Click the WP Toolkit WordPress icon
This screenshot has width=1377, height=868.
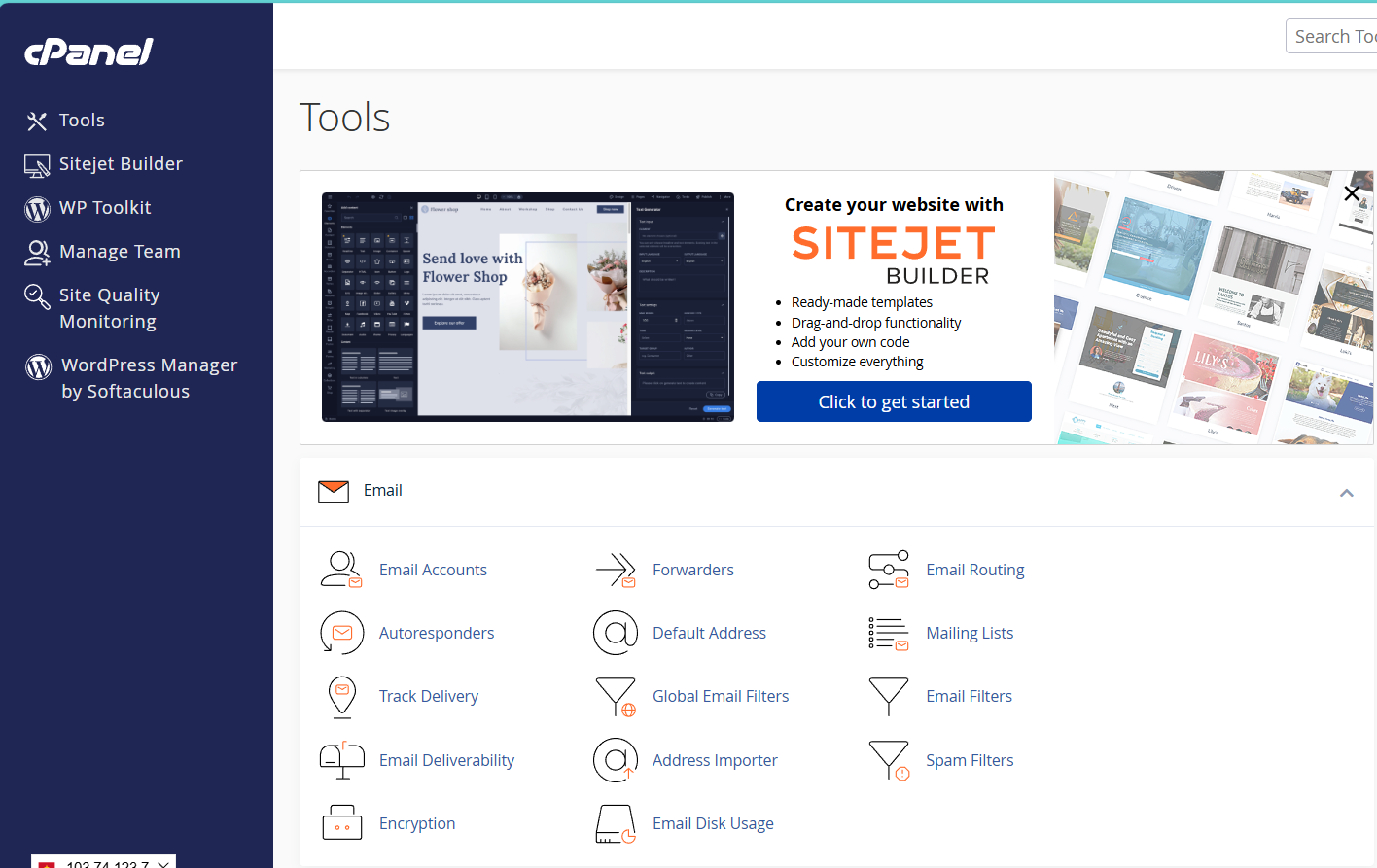click(37, 209)
